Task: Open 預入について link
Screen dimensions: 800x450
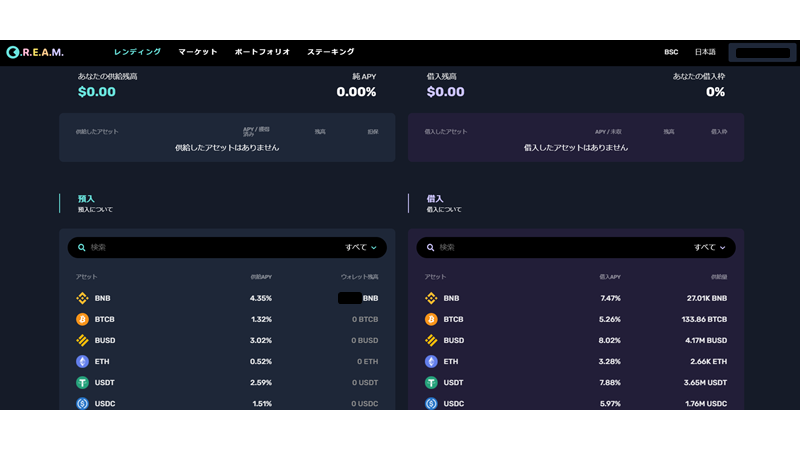Action: (95, 210)
